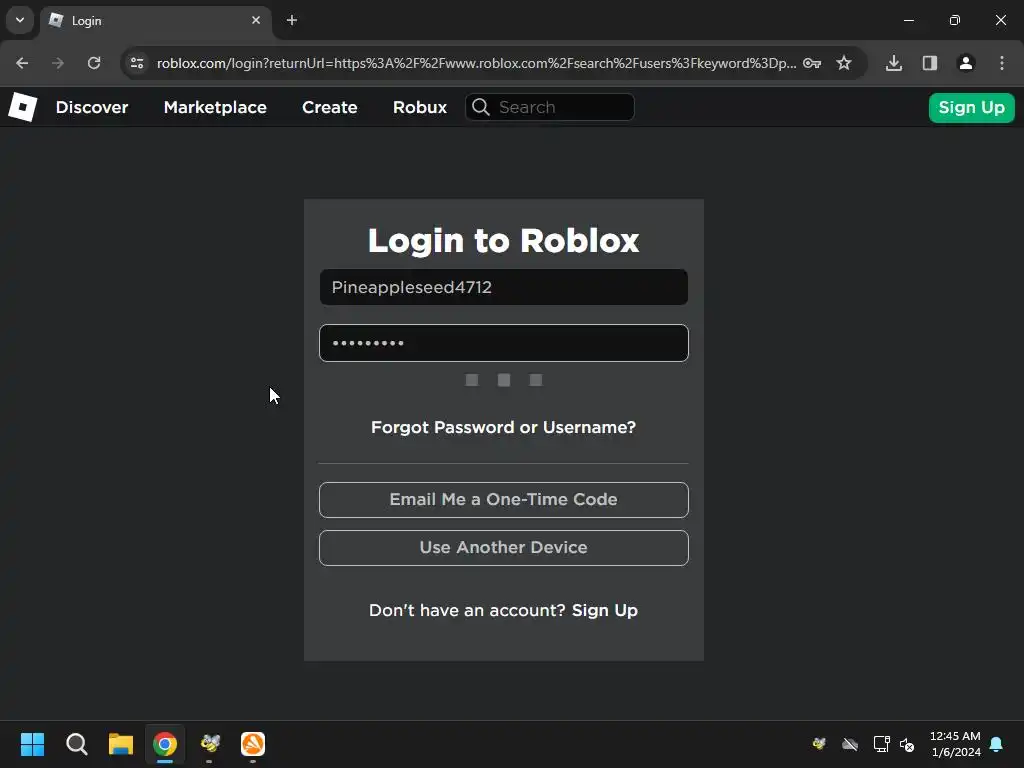Click the Roblox logo home icon

(x=23, y=107)
